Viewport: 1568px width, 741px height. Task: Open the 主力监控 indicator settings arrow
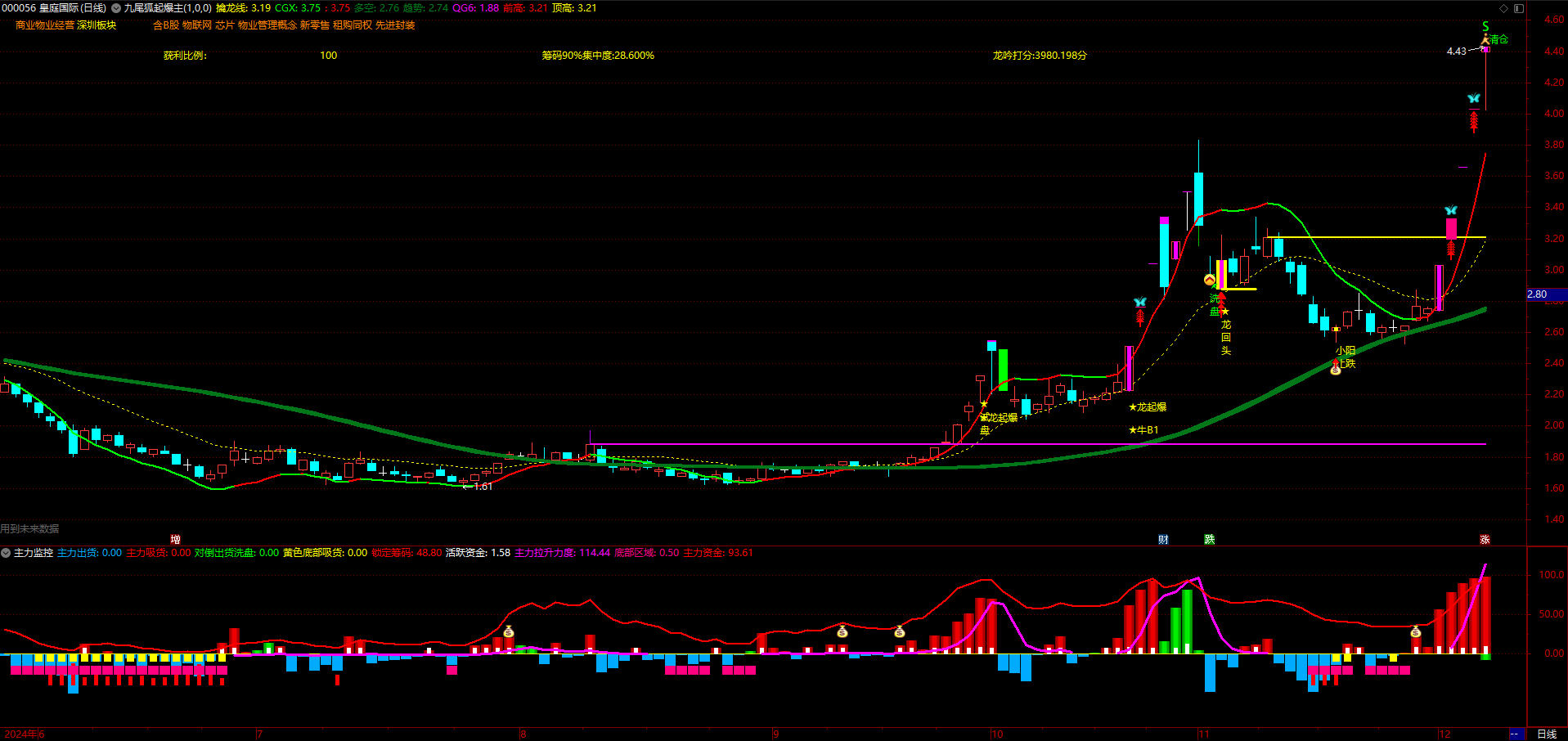point(6,553)
